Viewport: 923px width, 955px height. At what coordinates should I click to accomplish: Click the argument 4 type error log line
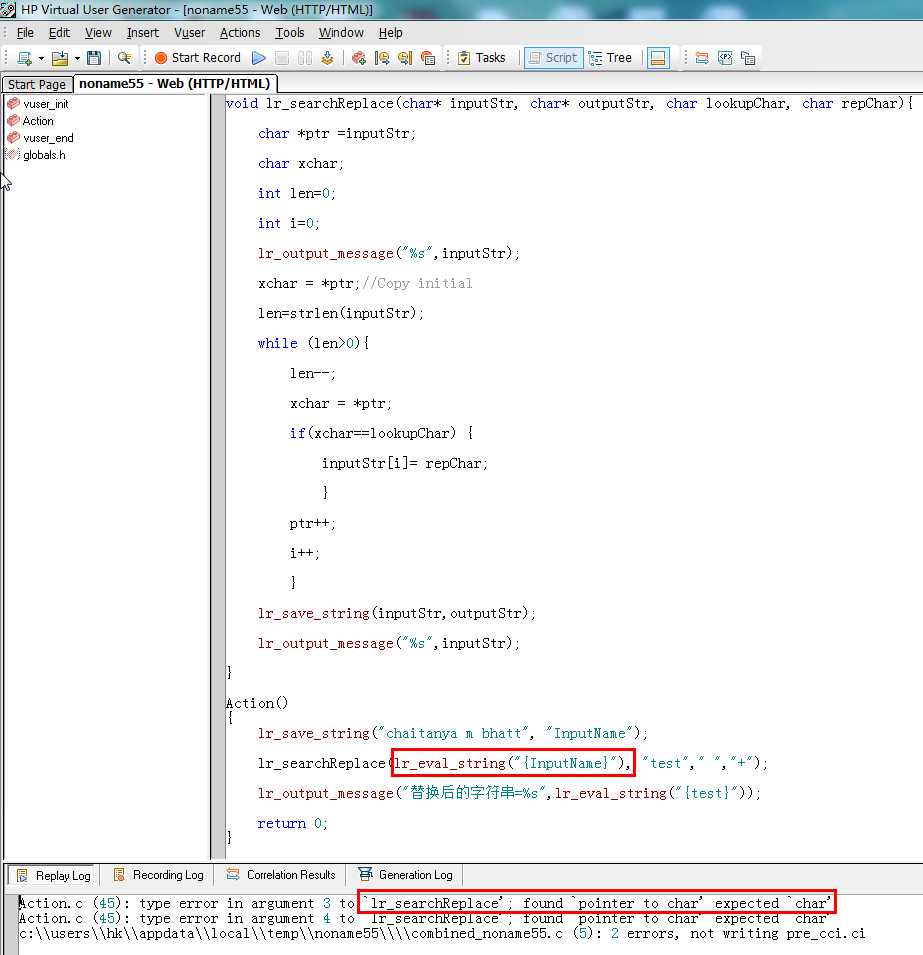(x=425, y=918)
